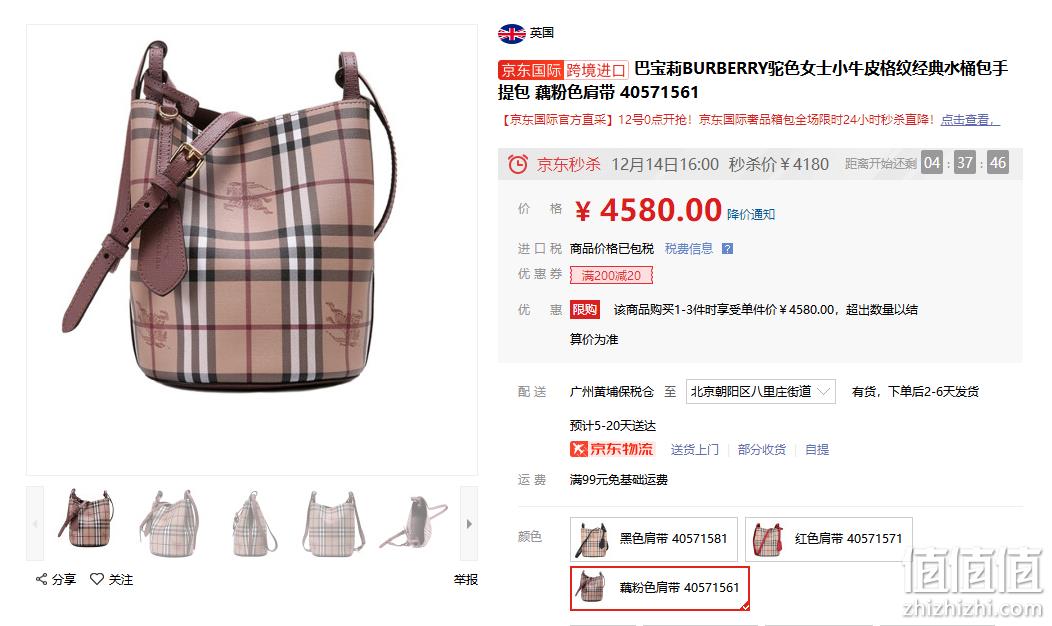This screenshot has width=1052, height=626.
Task: Click the main Burberry bag product image
Action: [x=252, y=250]
